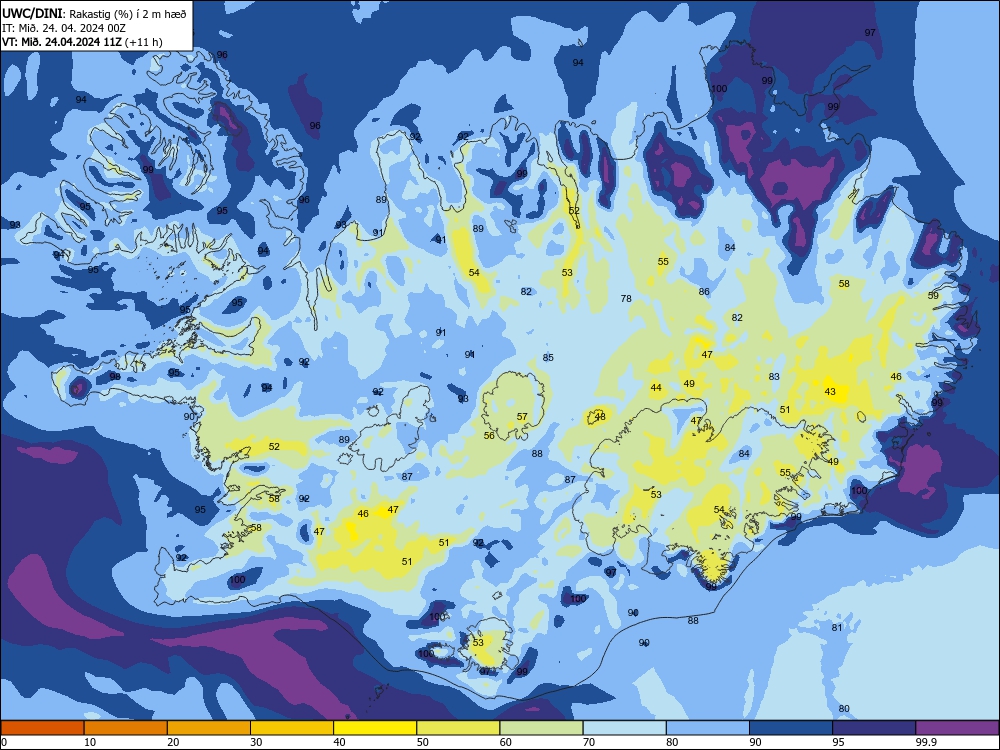Click the IT: Mið. 24. 04. 2024 00Z line
The width and height of the screenshot is (1000, 750).
pos(64,28)
